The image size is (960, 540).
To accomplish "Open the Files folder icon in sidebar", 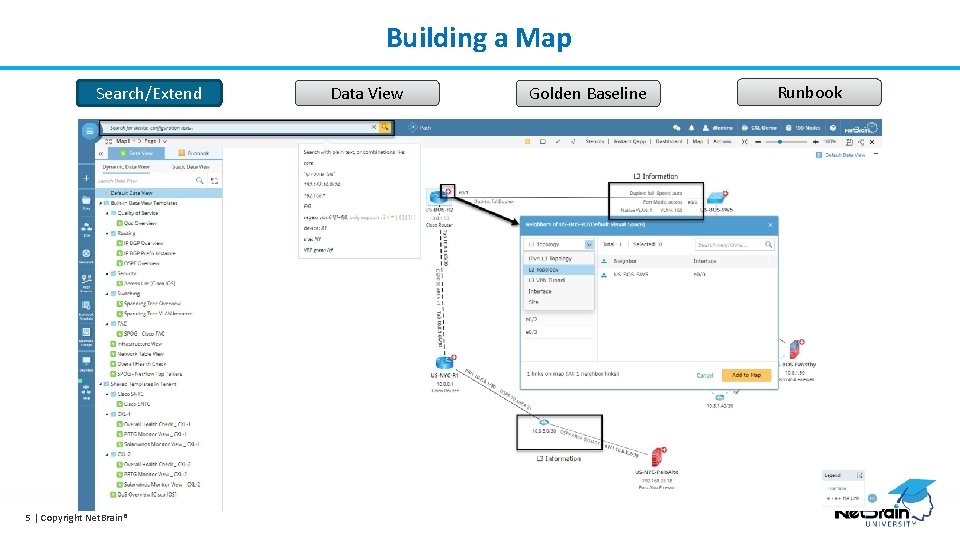I will pos(86,201).
